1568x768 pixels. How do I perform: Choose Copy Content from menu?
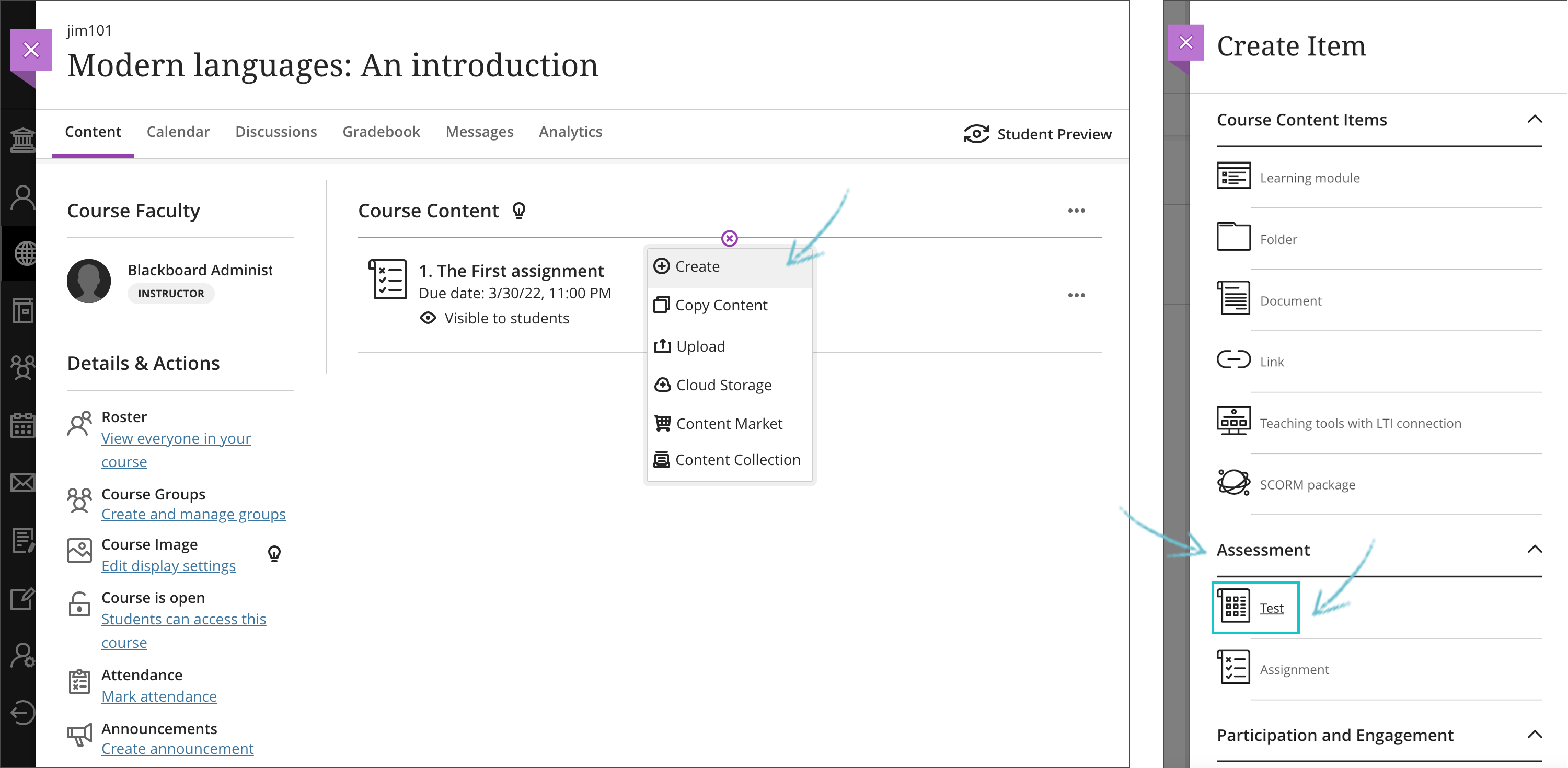coord(721,305)
